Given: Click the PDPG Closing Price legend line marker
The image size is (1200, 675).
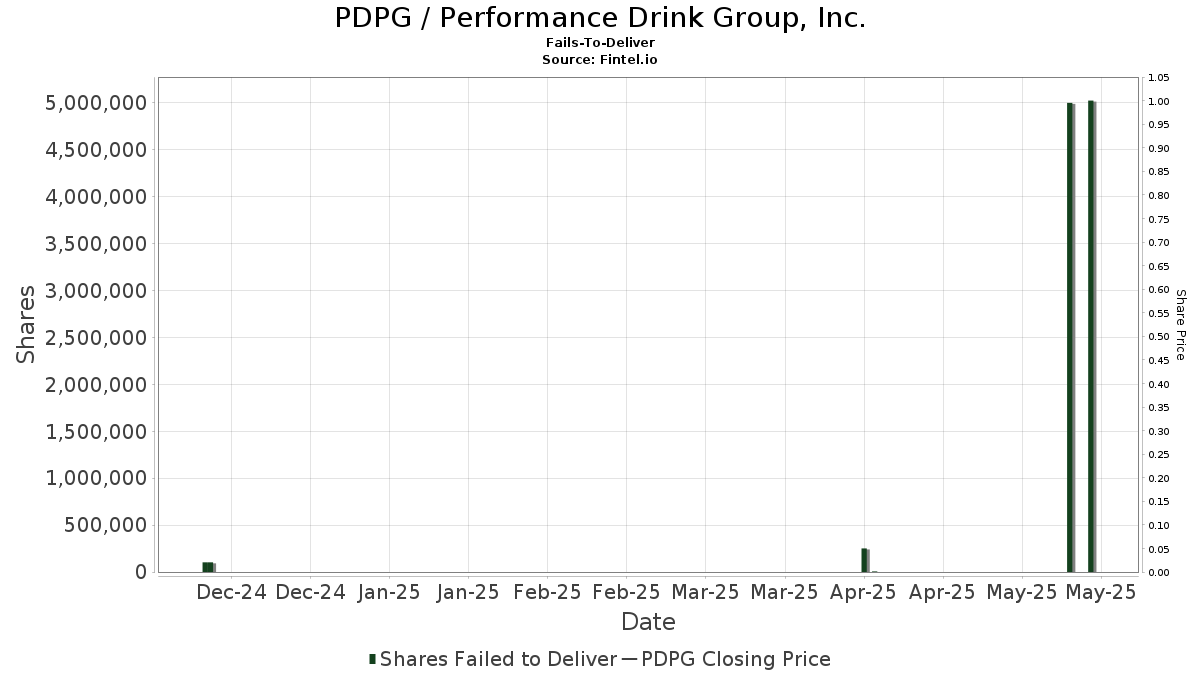Looking at the screenshot, I should [629, 659].
